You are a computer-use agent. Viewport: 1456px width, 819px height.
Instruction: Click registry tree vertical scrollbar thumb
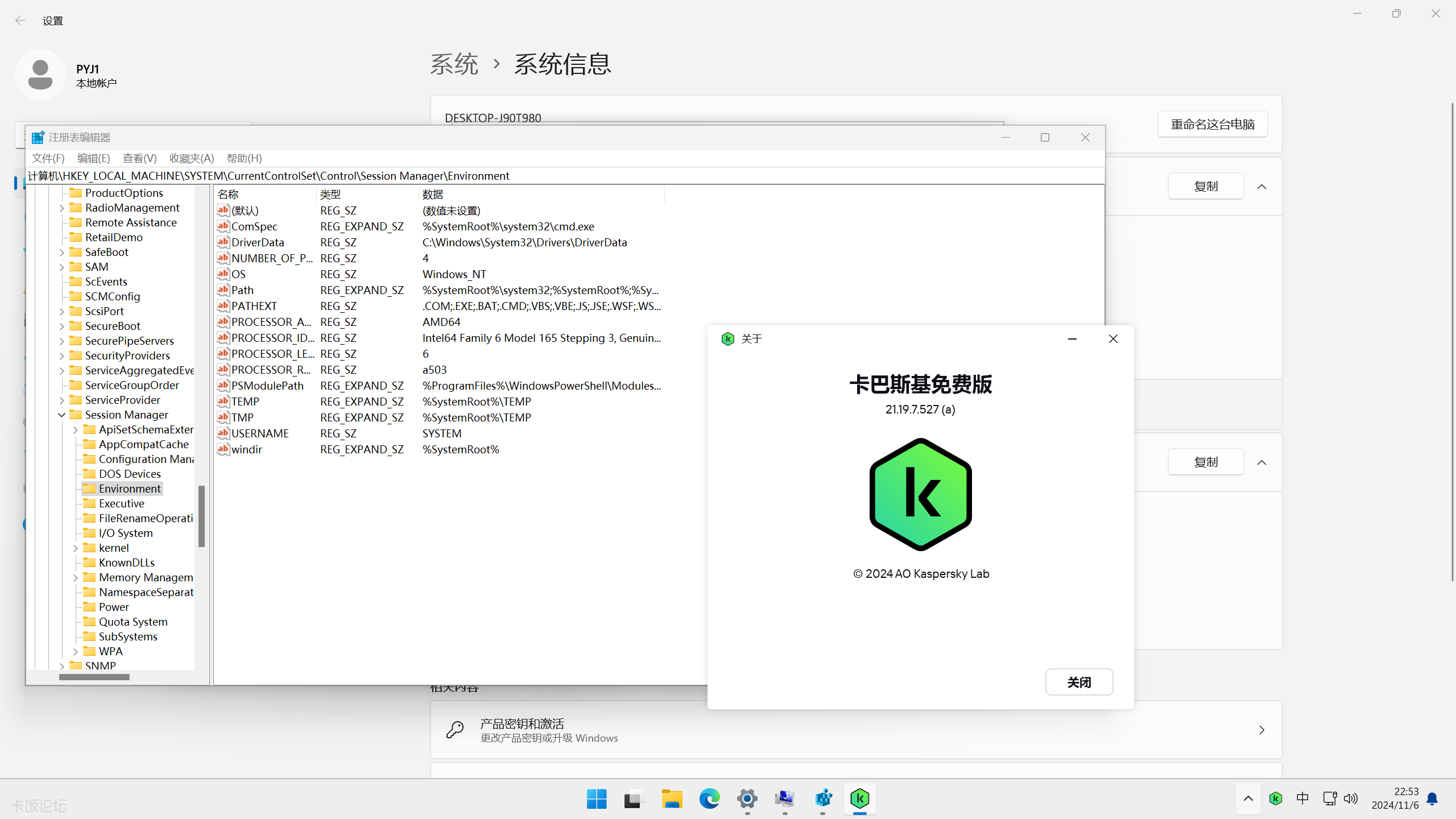201,516
